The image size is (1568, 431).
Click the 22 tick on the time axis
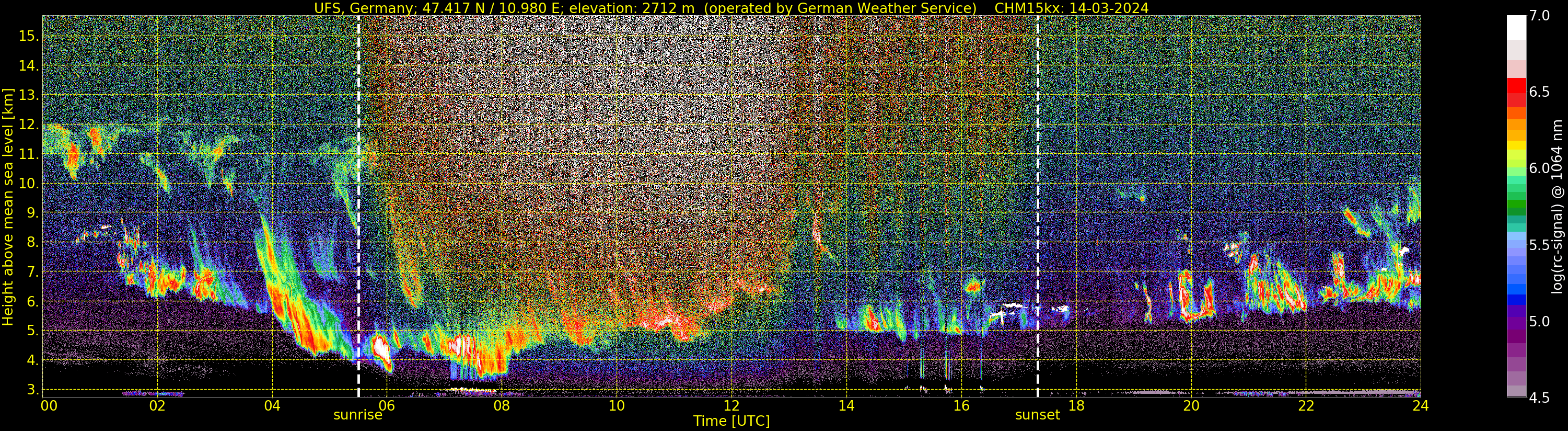(x=1306, y=405)
